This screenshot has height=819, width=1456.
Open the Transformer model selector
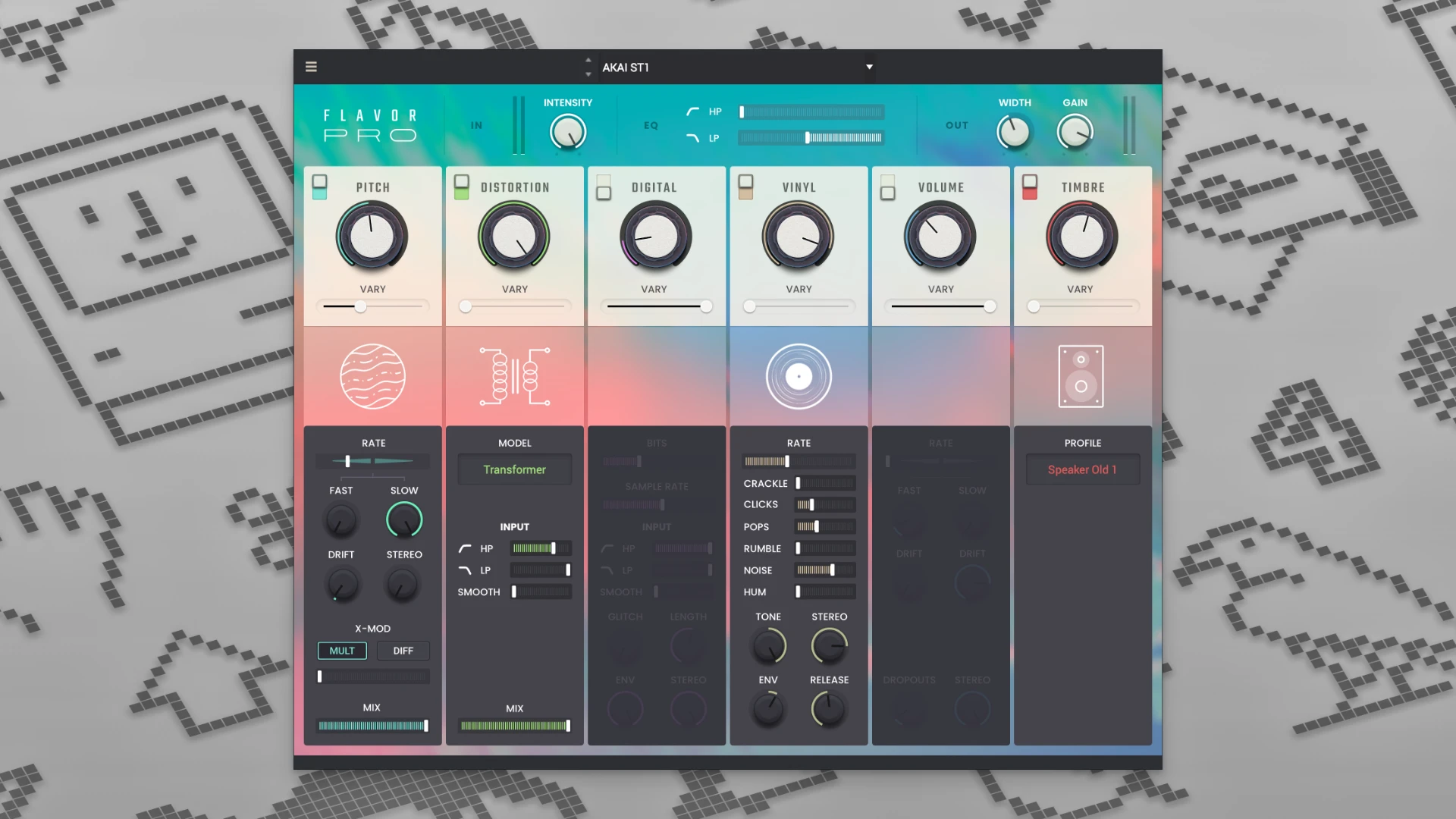(514, 469)
